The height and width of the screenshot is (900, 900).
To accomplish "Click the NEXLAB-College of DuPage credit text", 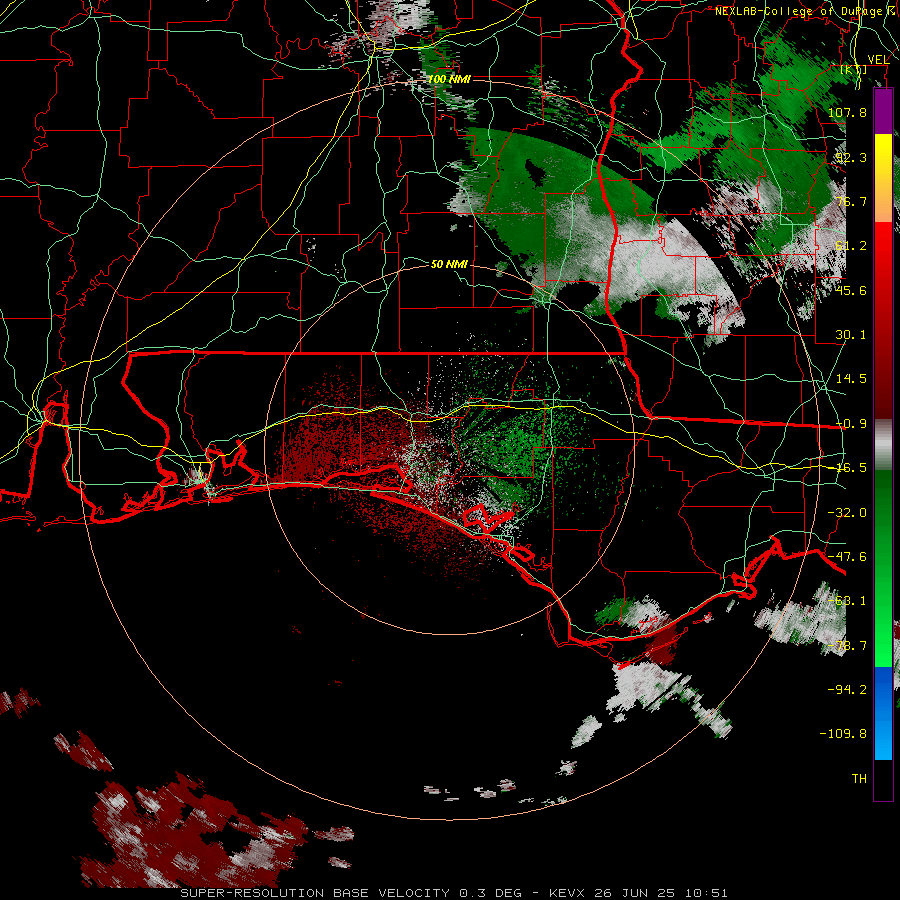I will click(804, 11).
